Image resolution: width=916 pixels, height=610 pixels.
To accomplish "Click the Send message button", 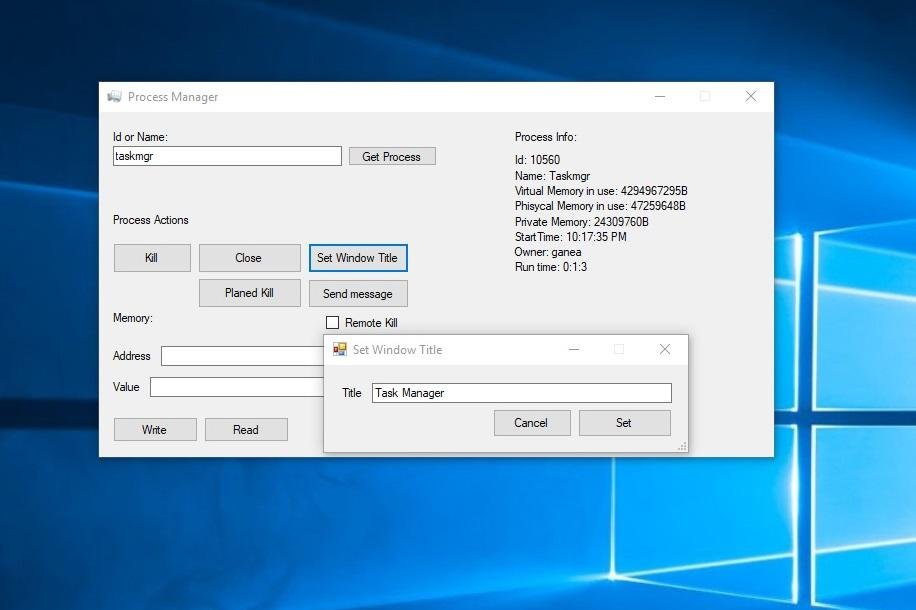I will [358, 293].
